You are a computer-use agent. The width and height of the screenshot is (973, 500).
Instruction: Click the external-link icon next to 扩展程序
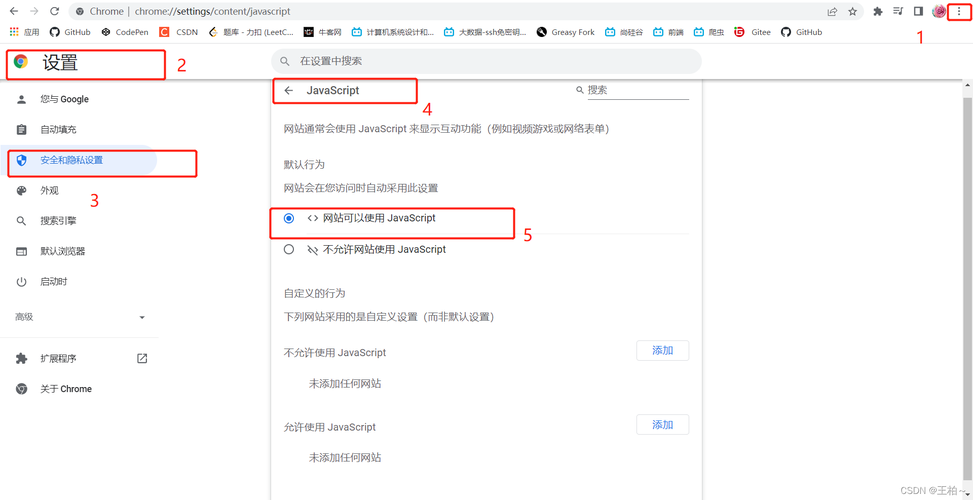142,359
